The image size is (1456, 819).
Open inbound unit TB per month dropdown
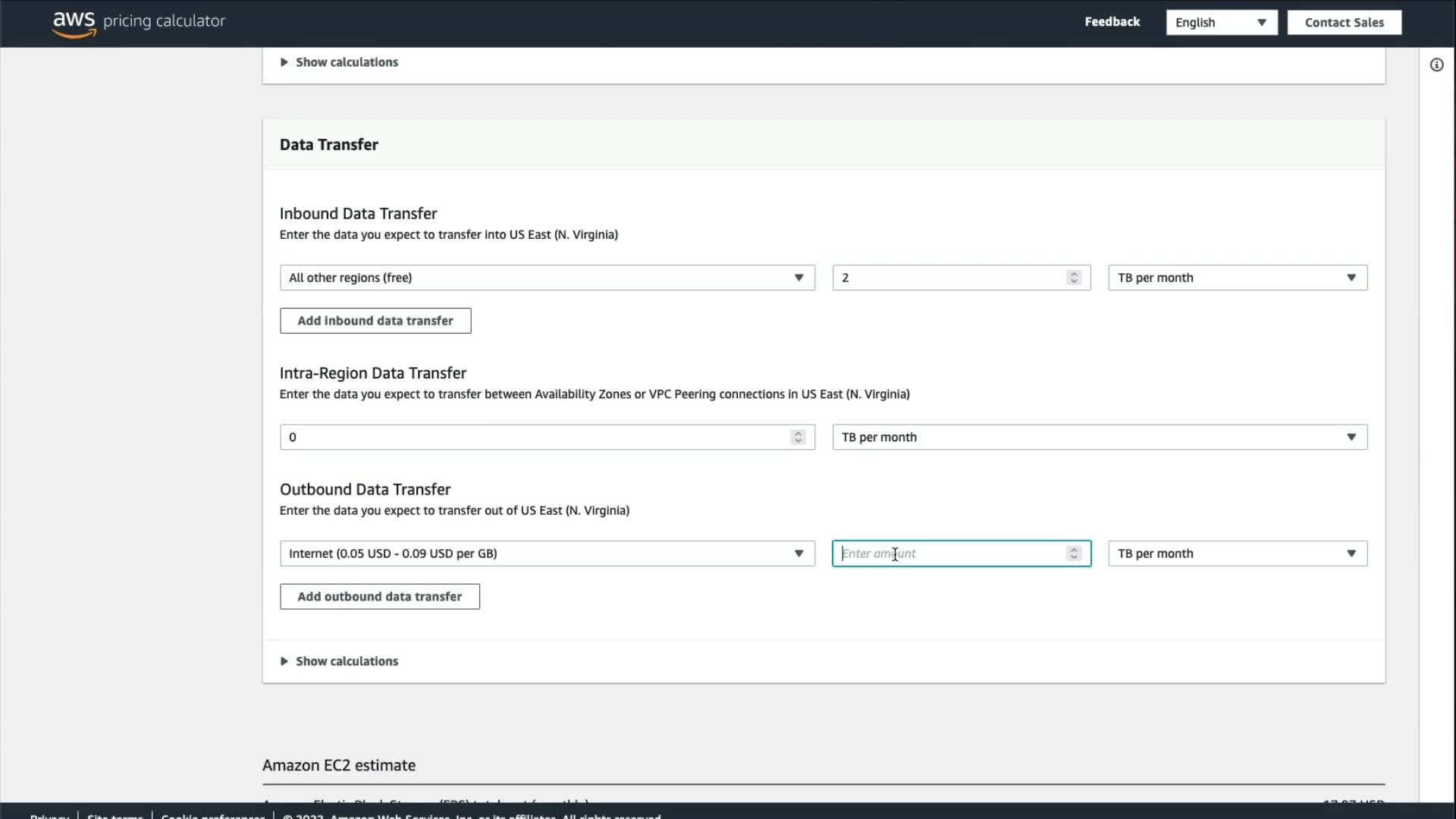pos(1237,278)
